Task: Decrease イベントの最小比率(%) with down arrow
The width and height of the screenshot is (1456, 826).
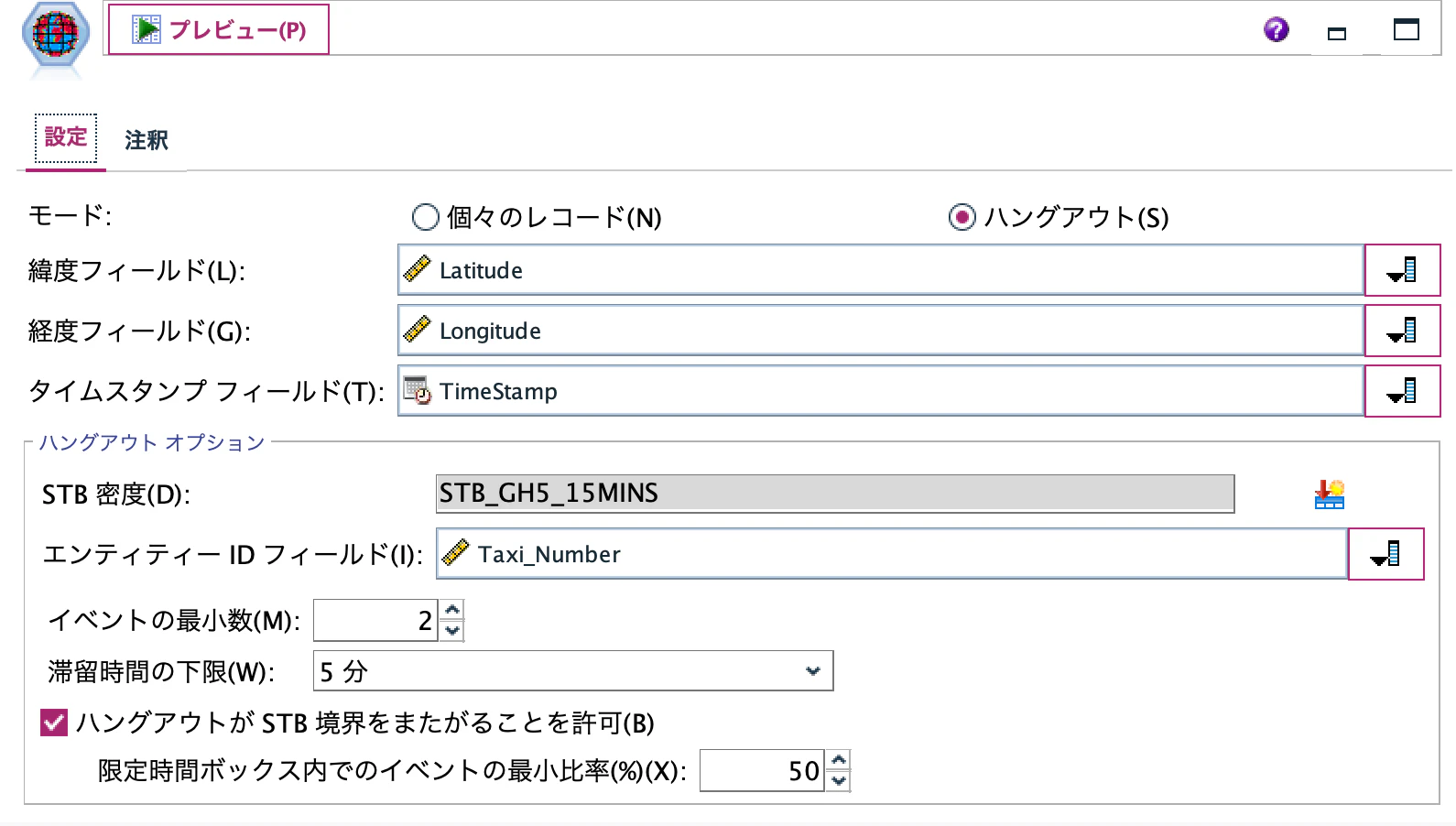Action: (839, 781)
